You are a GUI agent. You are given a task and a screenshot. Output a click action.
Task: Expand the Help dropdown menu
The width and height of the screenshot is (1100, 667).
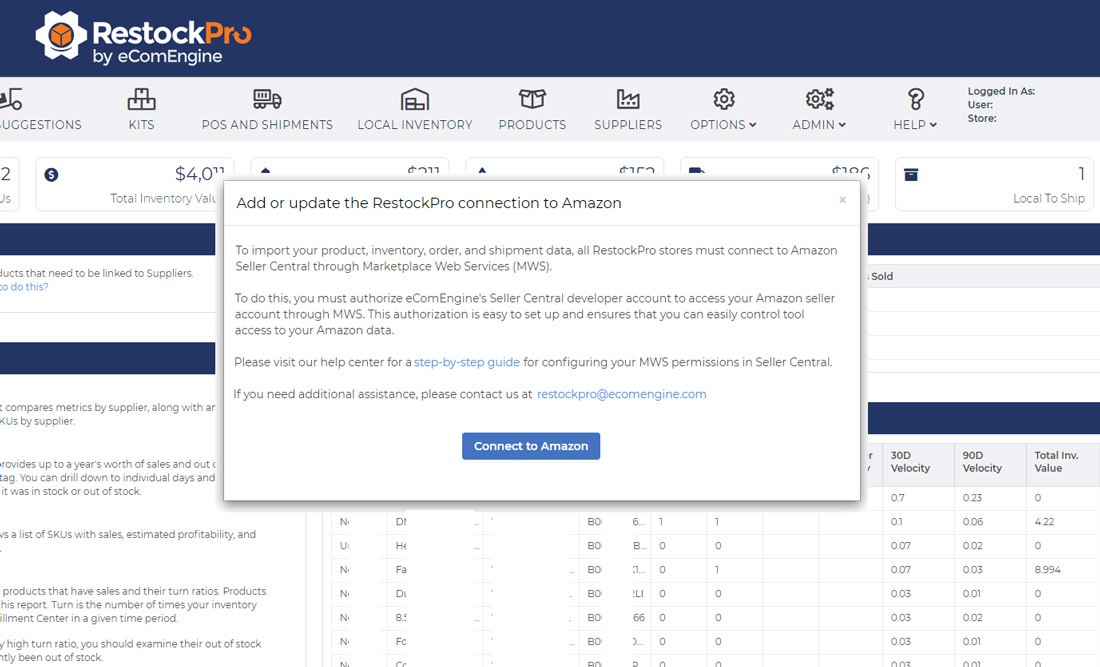click(915, 125)
